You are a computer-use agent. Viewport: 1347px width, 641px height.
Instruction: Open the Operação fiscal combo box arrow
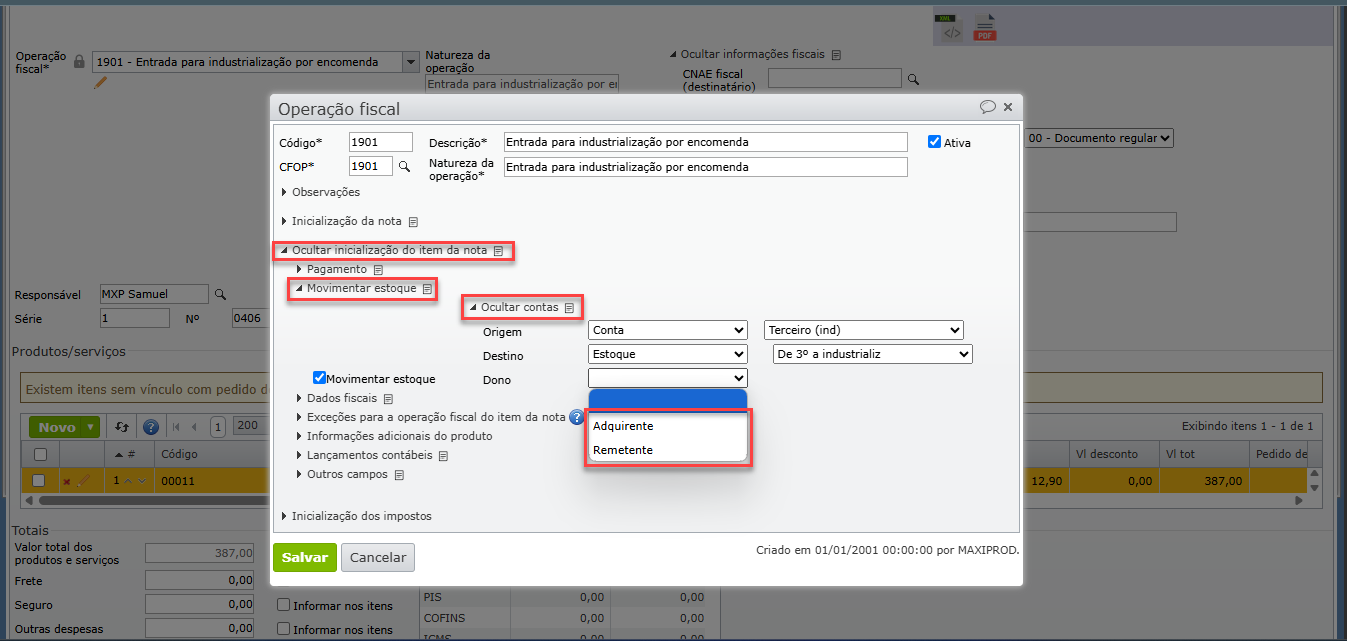[410, 62]
